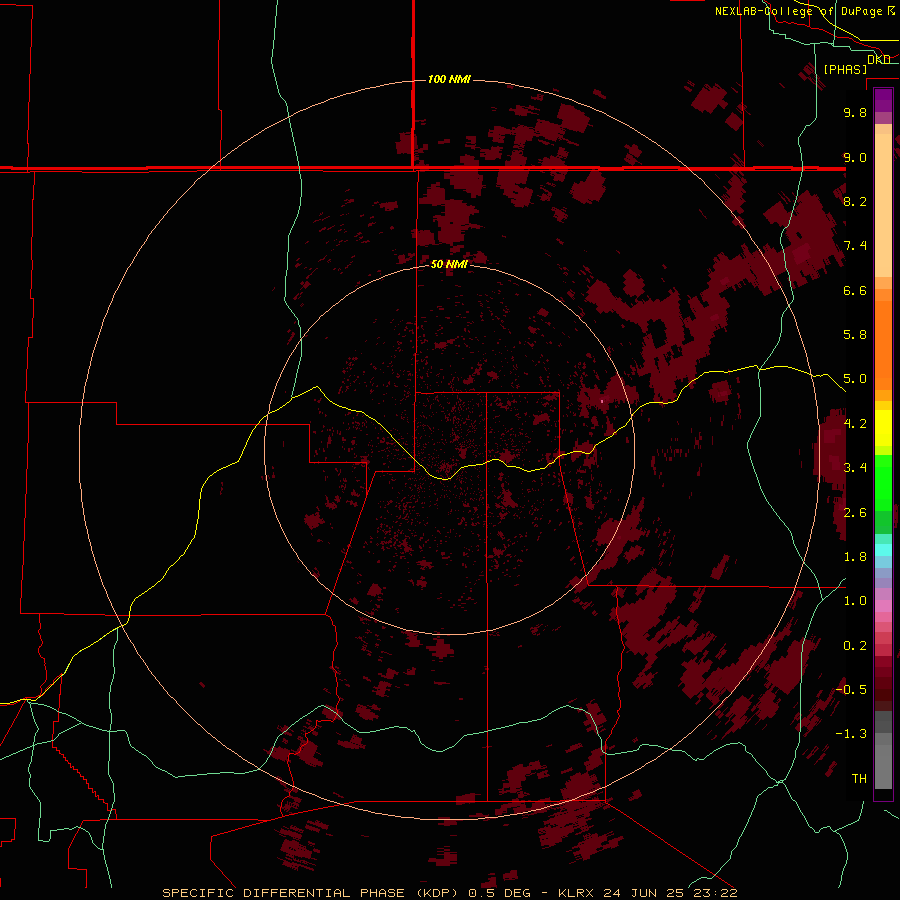Select the 3.4 legend value
This screenshot has width=900, height=900.
(855, 468)
